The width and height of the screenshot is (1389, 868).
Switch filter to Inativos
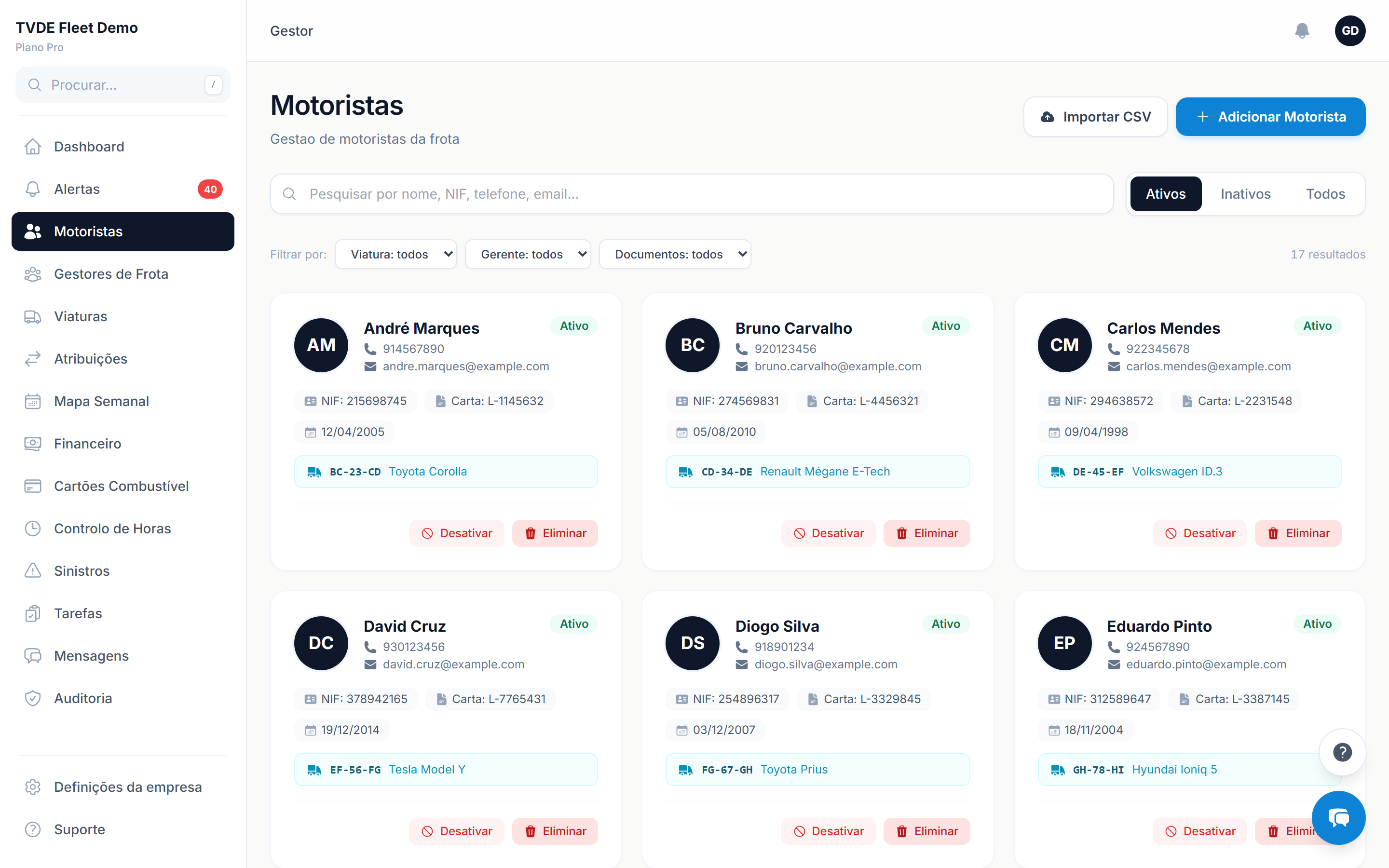point(1245,194)
